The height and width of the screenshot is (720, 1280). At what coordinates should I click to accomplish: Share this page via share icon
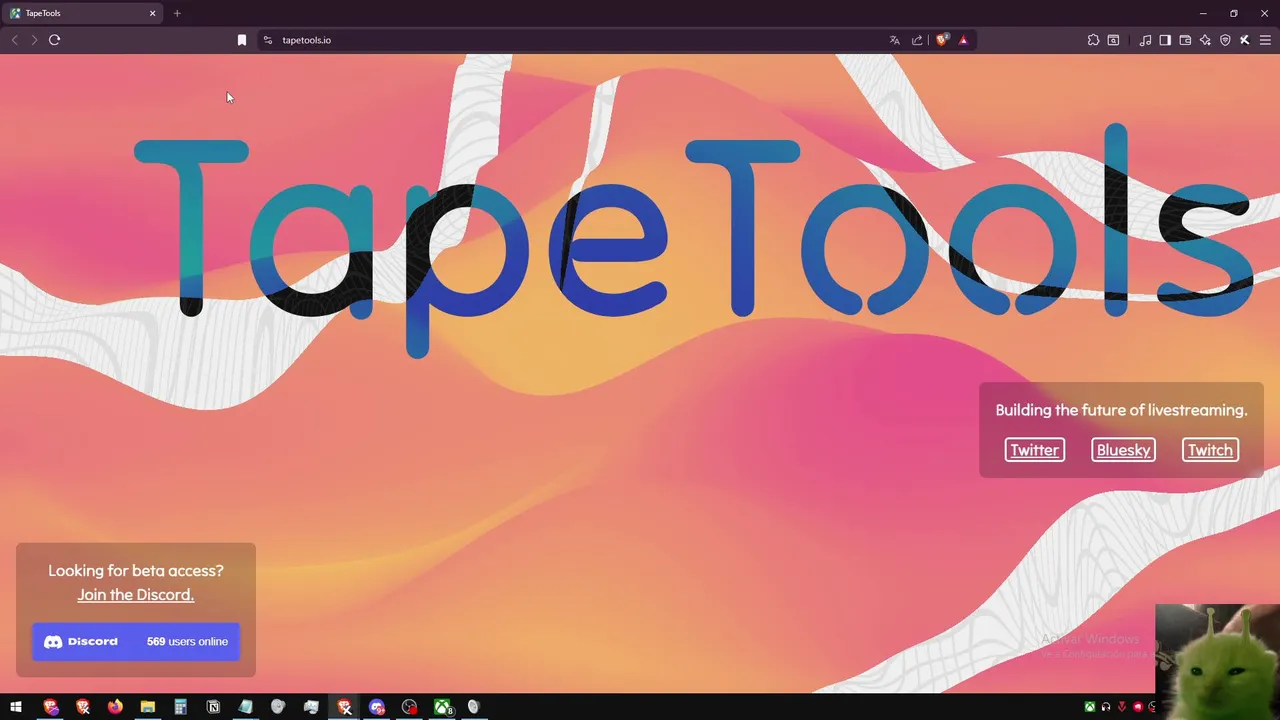point(917,40)
